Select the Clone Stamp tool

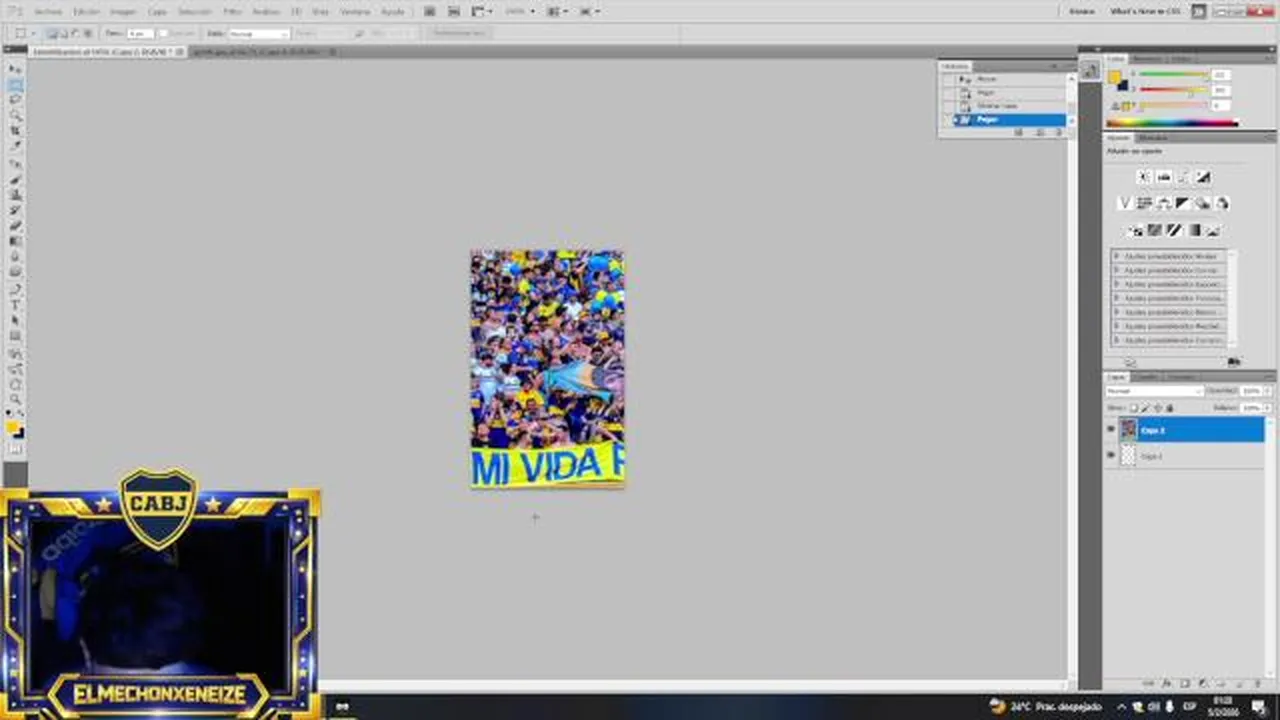pos(15,195)
